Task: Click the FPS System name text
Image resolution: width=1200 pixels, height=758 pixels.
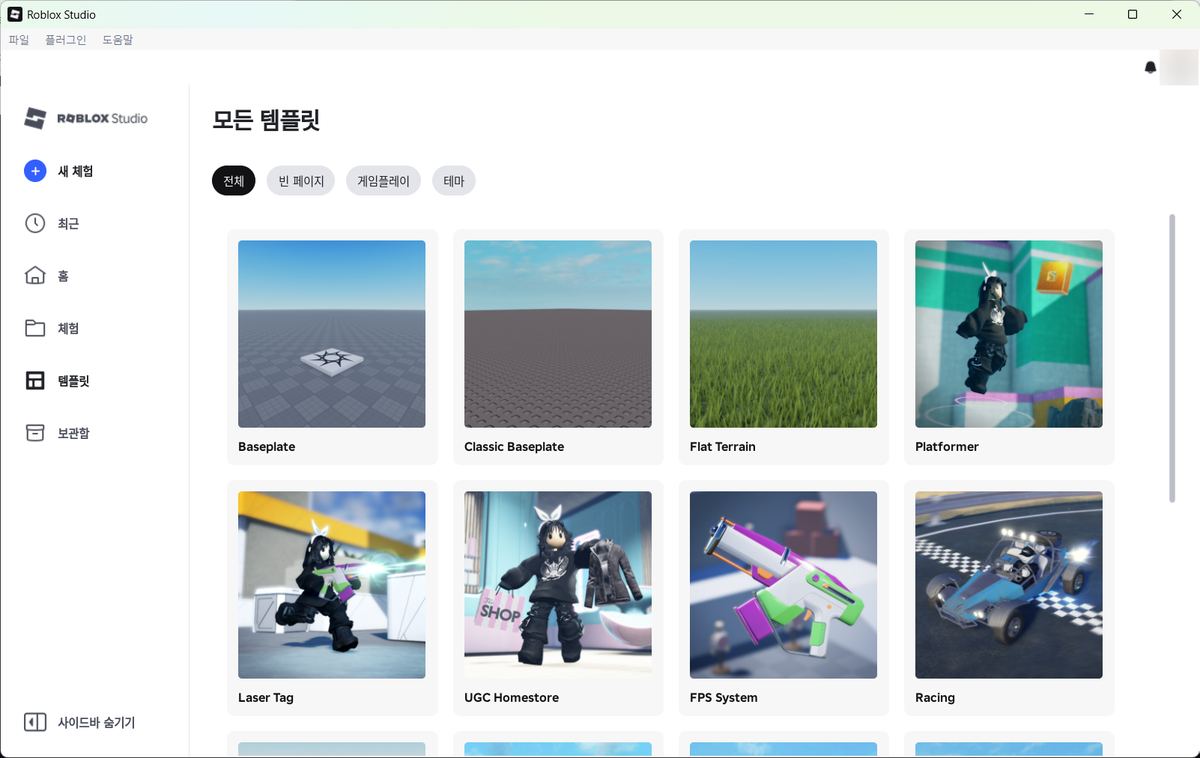Action: pos(724,698)
